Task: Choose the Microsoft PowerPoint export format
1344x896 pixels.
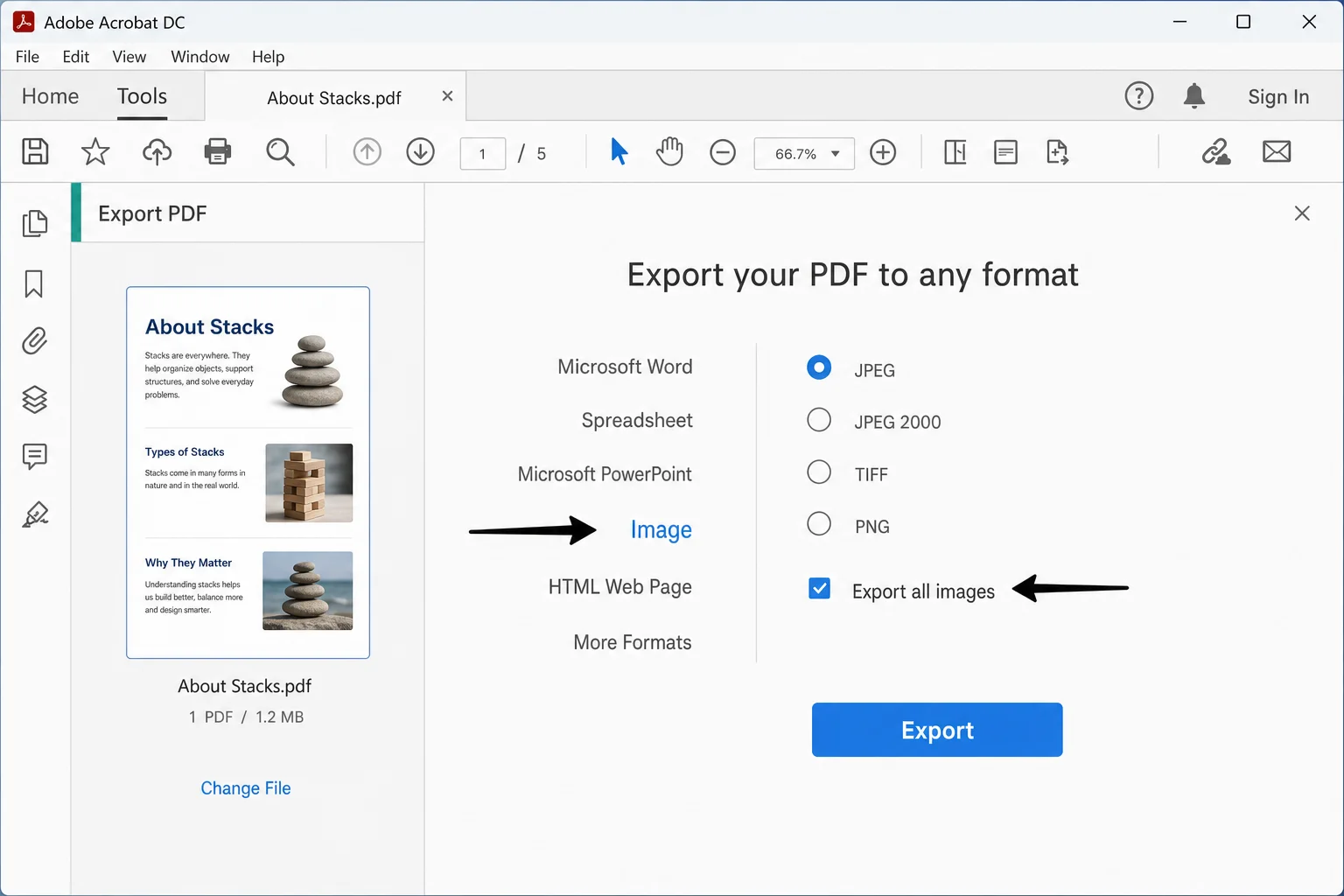Action: [605, 474]
